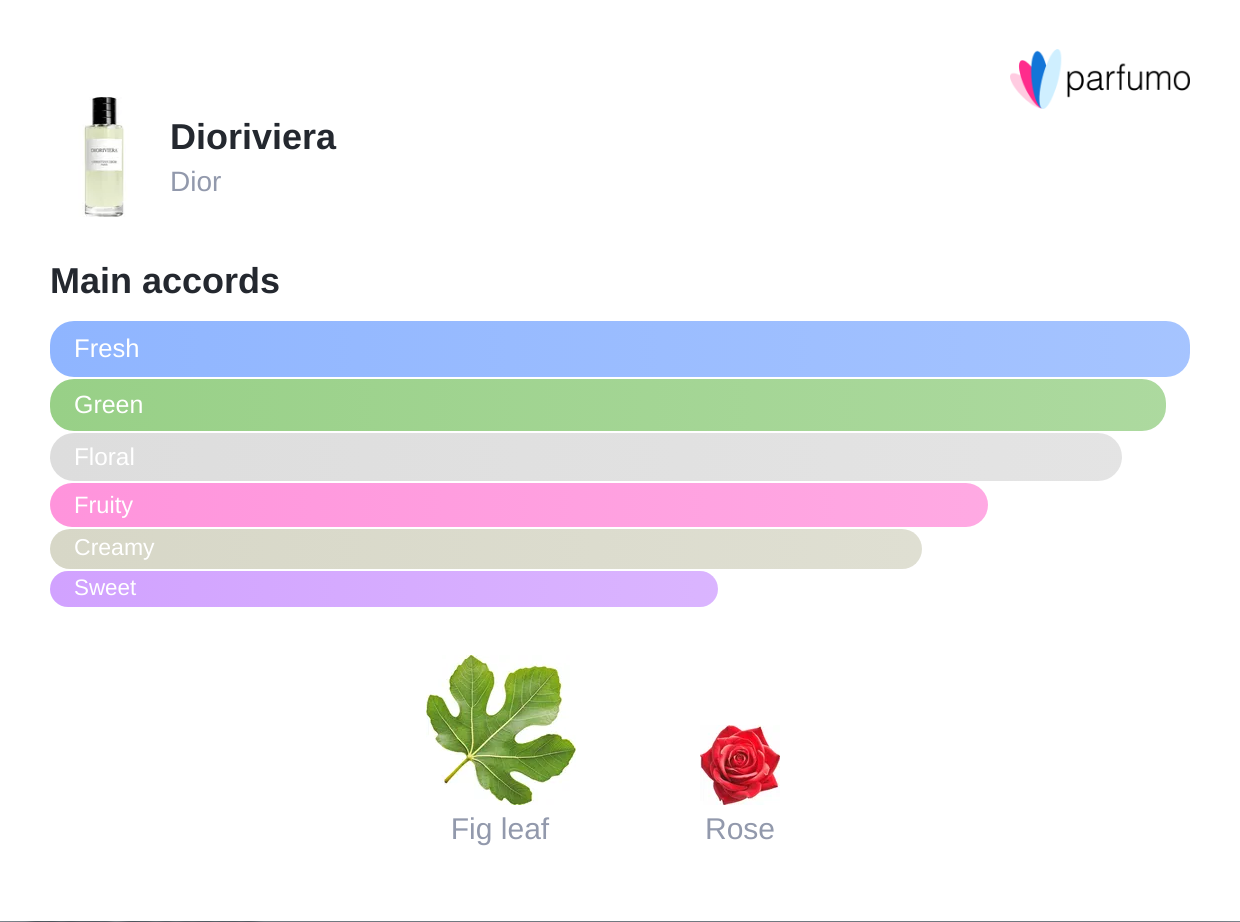Select the blue Fresh accord bar
1240x922 pixels.
tap(620, 349)
